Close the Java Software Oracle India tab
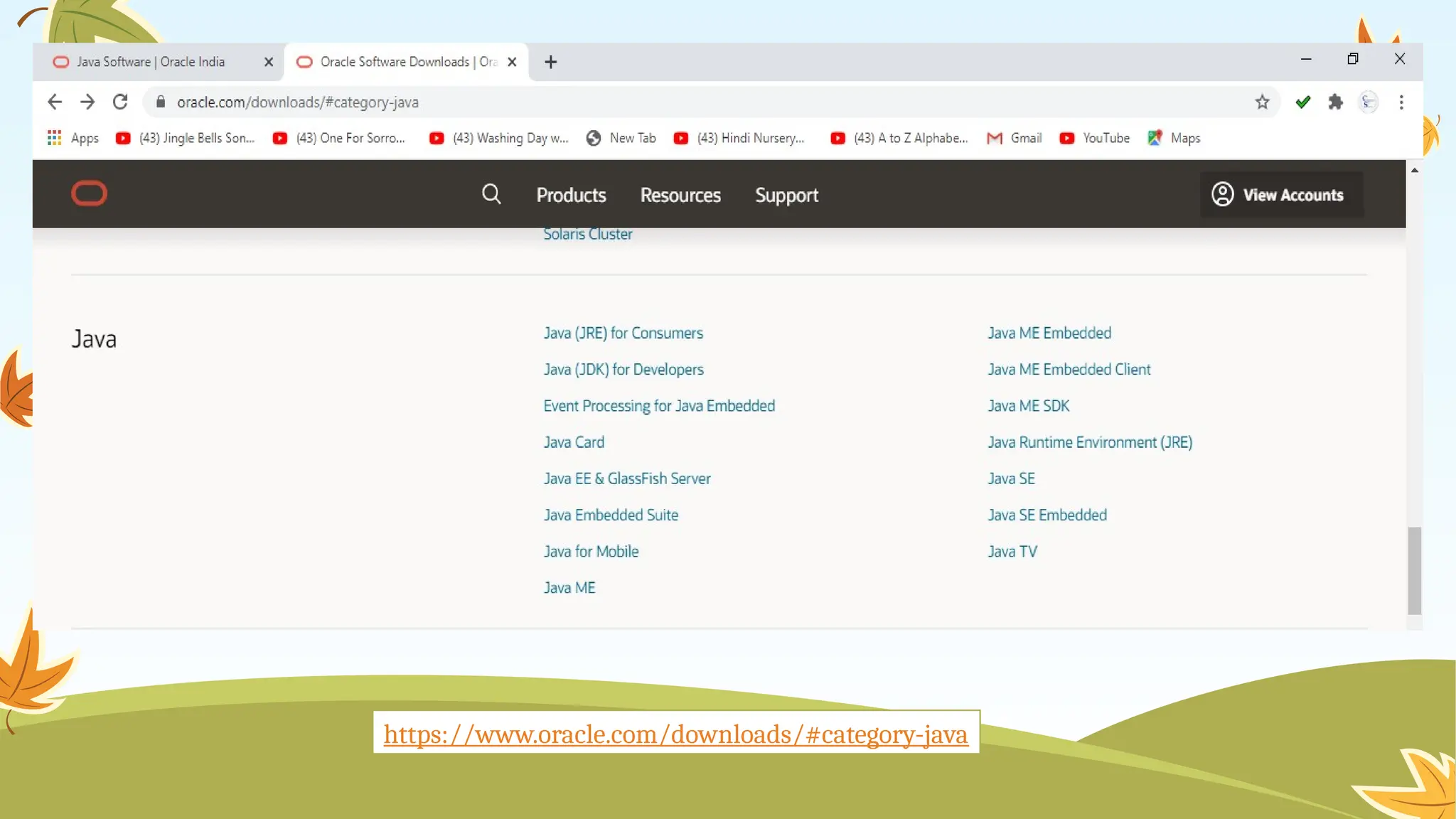1456x819 pixels. click(269, 62)
